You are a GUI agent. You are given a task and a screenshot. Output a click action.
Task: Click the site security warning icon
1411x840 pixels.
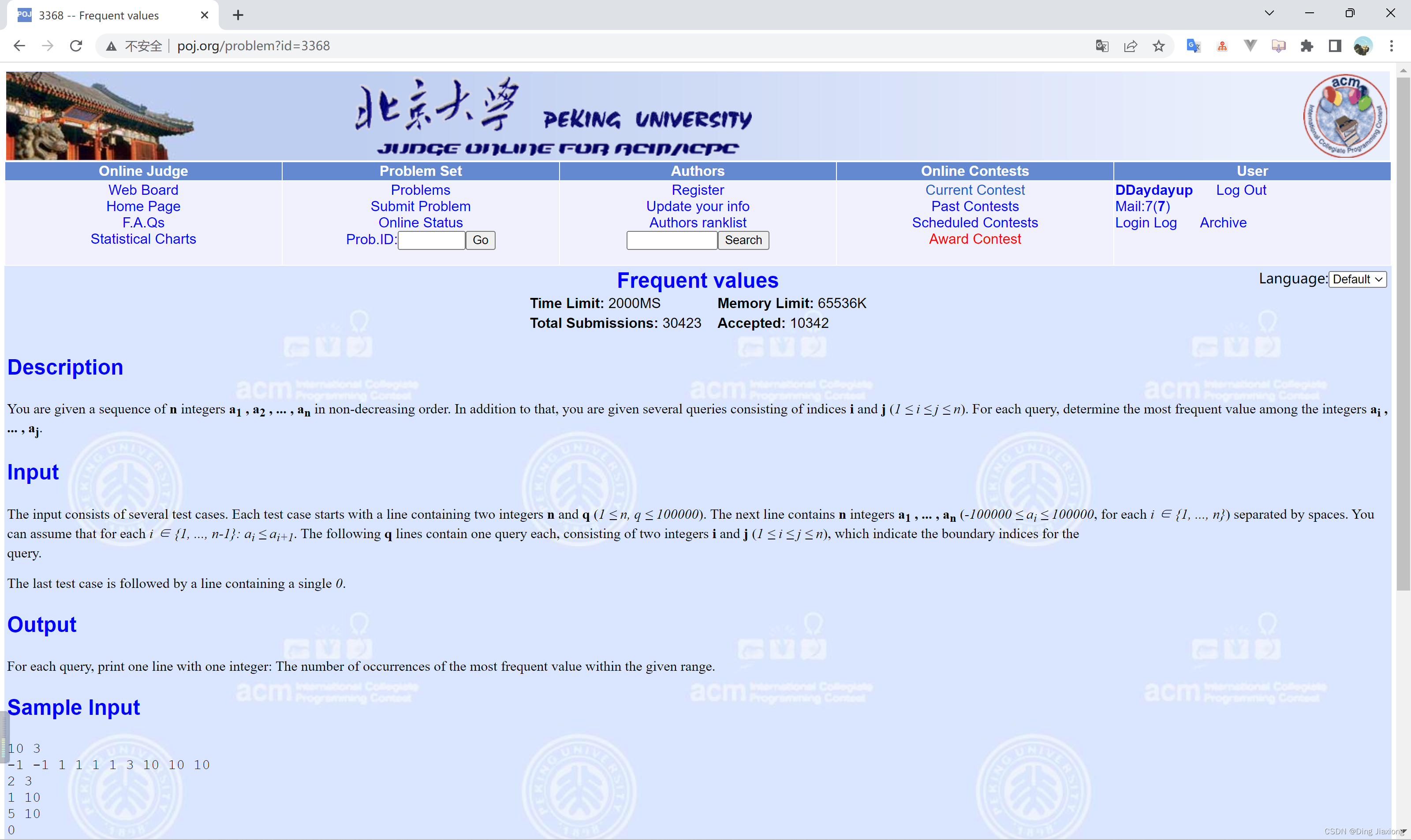(111, 46)
